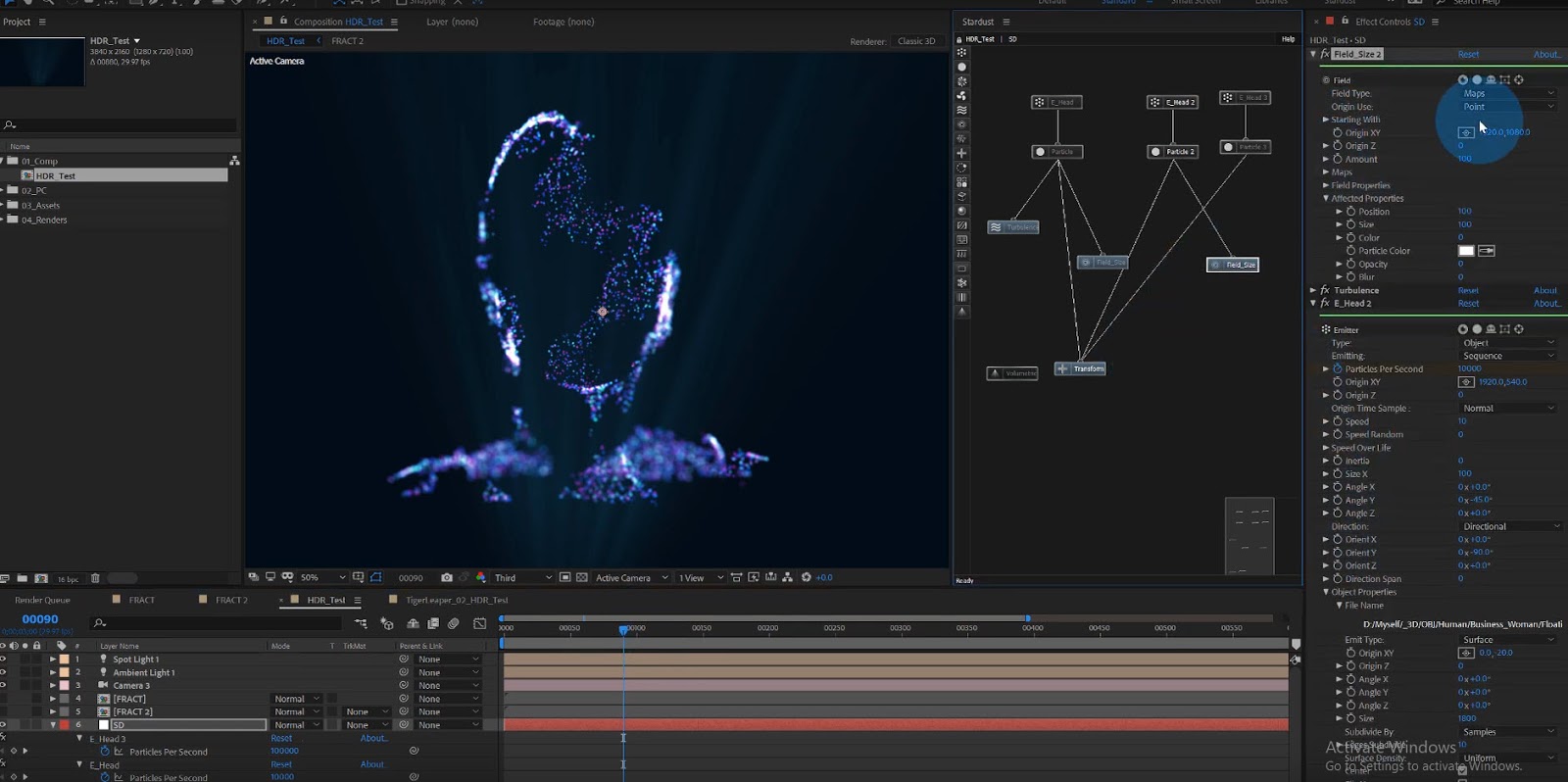Open the resolution dropdown showing Third

523,577
